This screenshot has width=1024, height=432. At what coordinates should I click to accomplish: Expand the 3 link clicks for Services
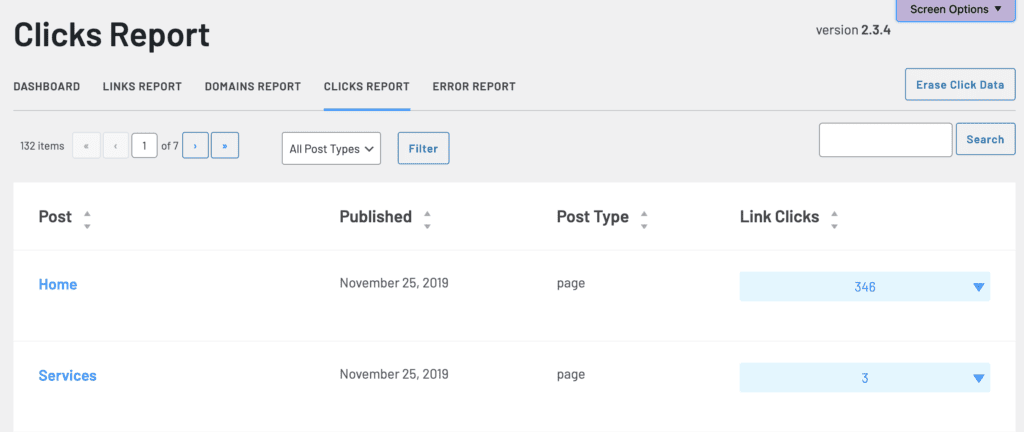click(865, 378)
